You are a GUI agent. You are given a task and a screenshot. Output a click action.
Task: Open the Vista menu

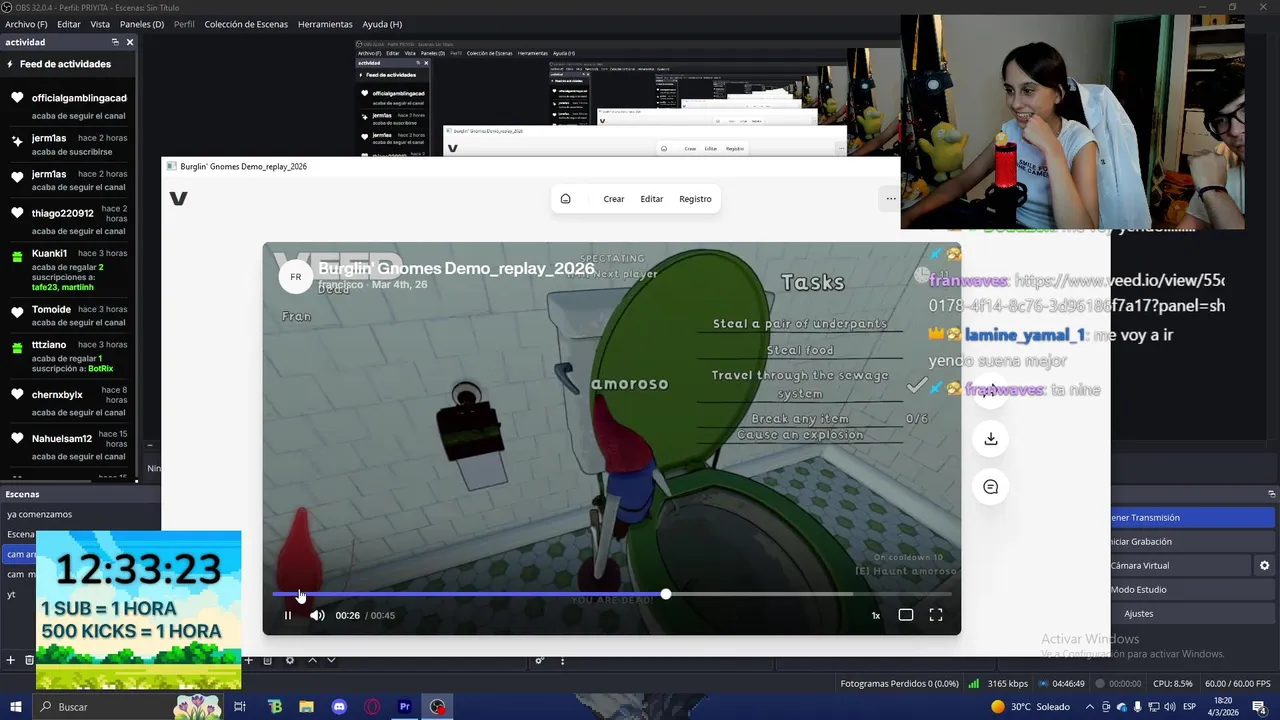pos(100,24)
